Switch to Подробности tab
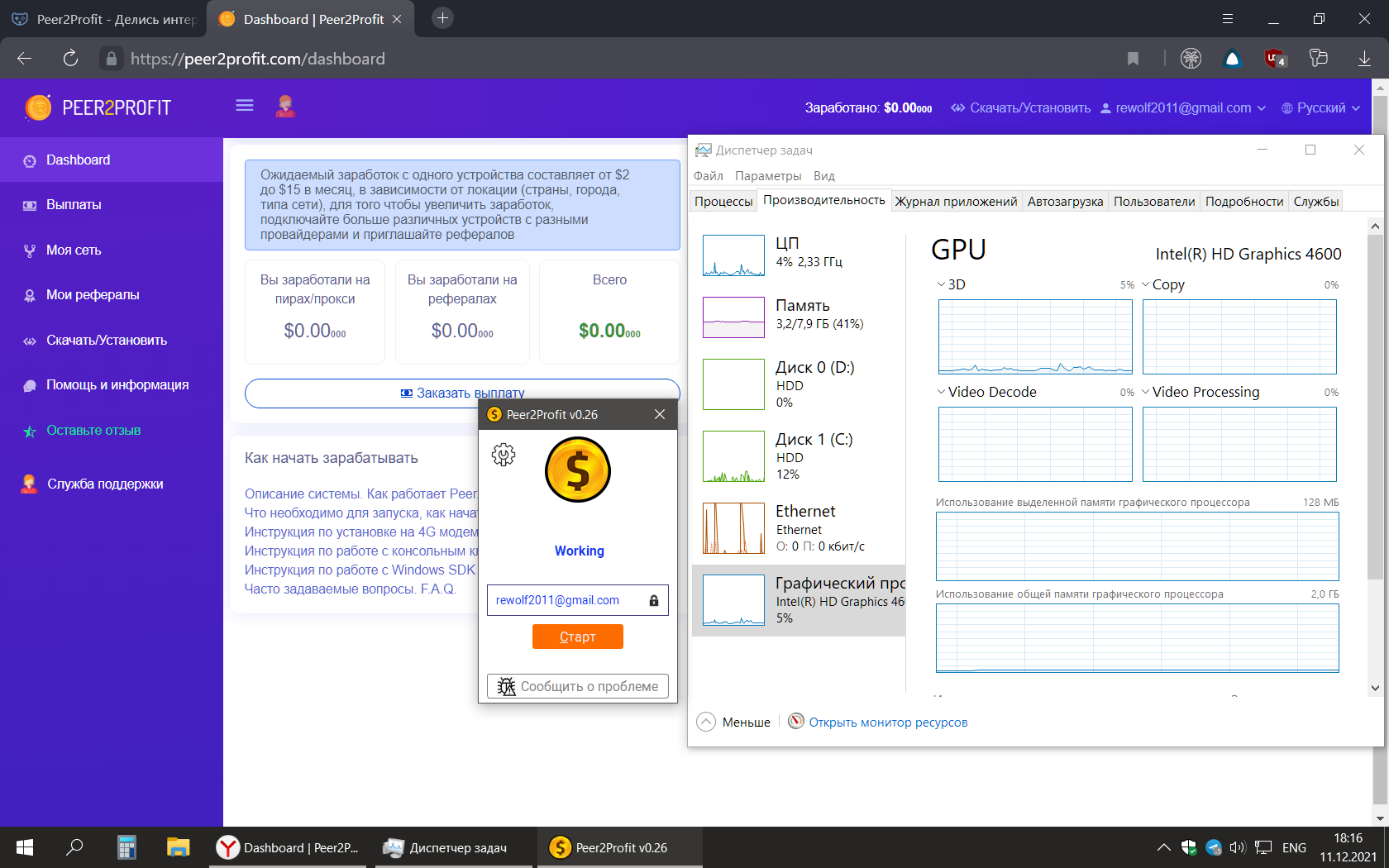The height and width of the screenshot is (868, 1389). [1244, 201]
